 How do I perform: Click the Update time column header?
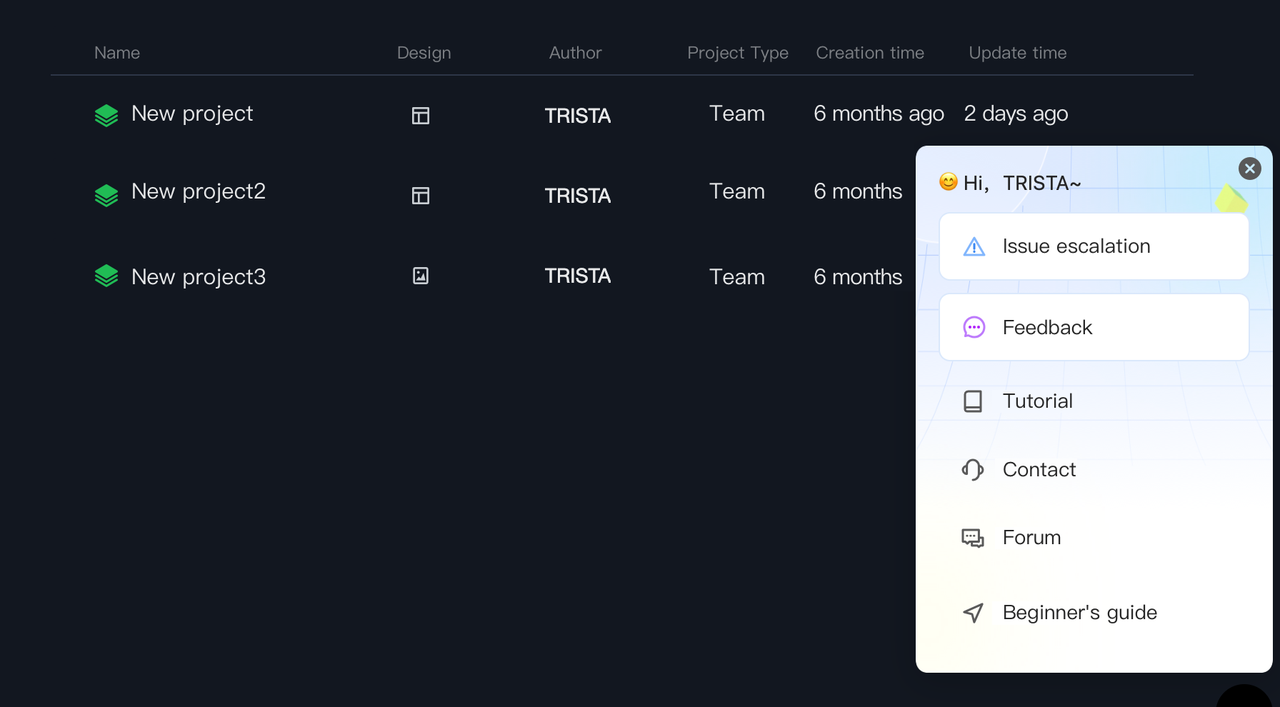coord(1017,53)
